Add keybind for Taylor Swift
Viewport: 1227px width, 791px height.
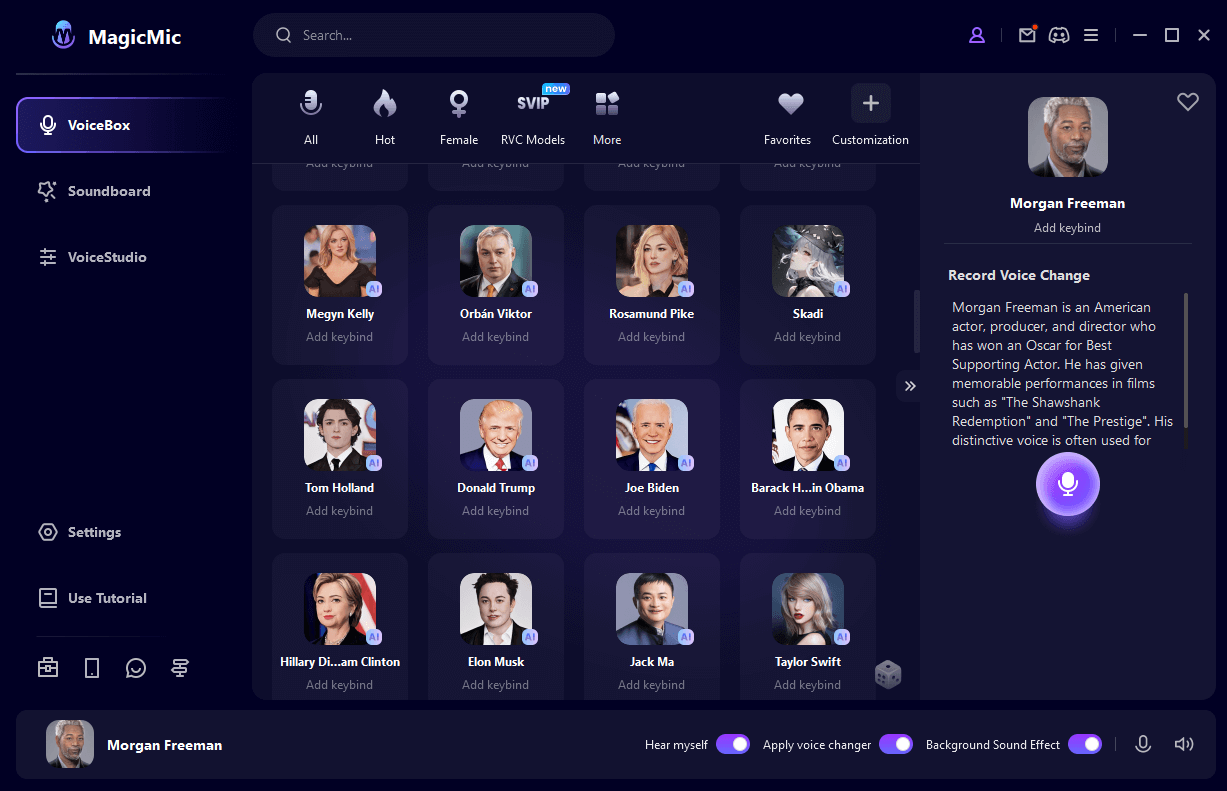click(x=808, y=685)
